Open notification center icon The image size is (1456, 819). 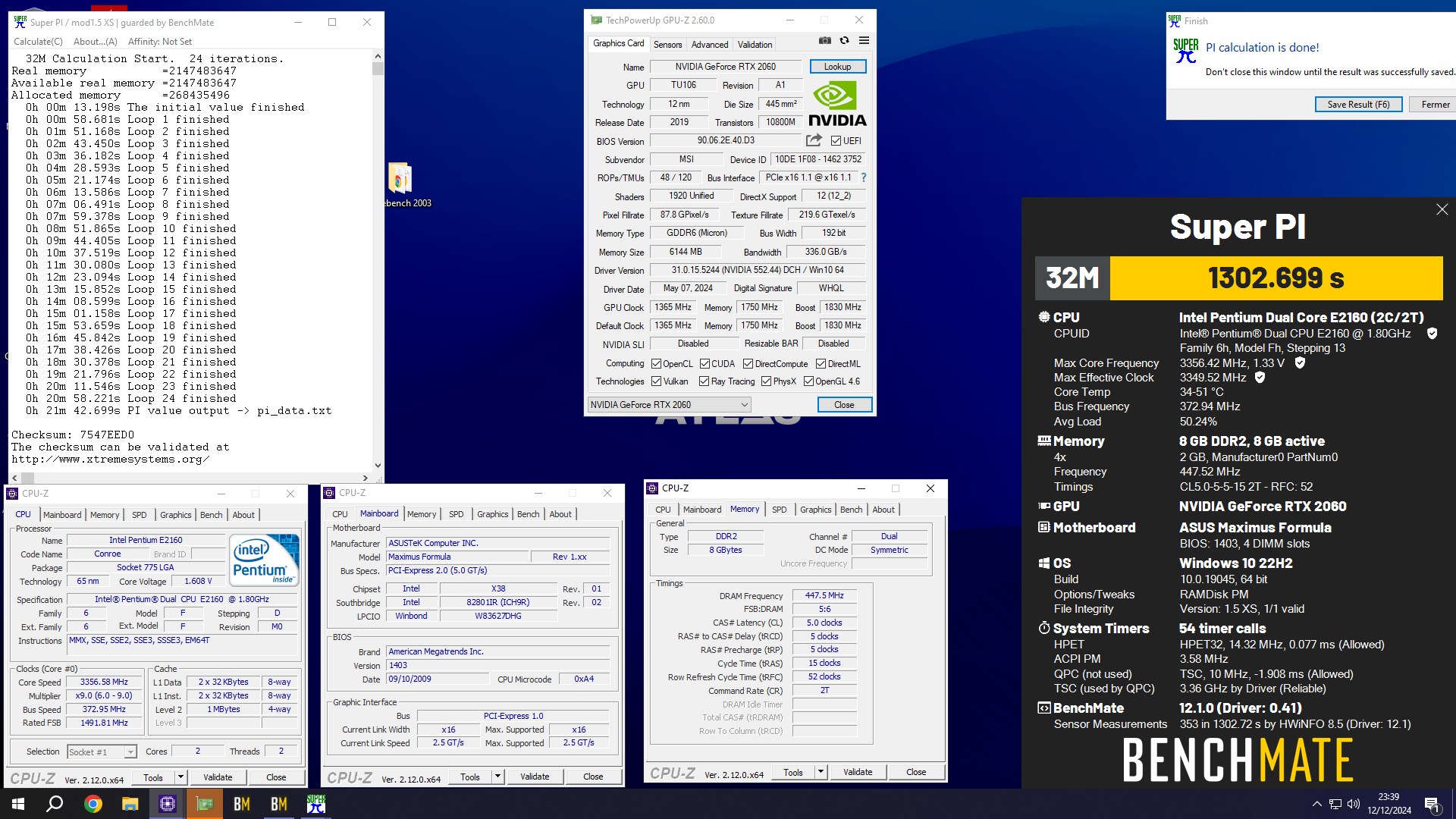pyautogui.click(x=1432, y=805)
